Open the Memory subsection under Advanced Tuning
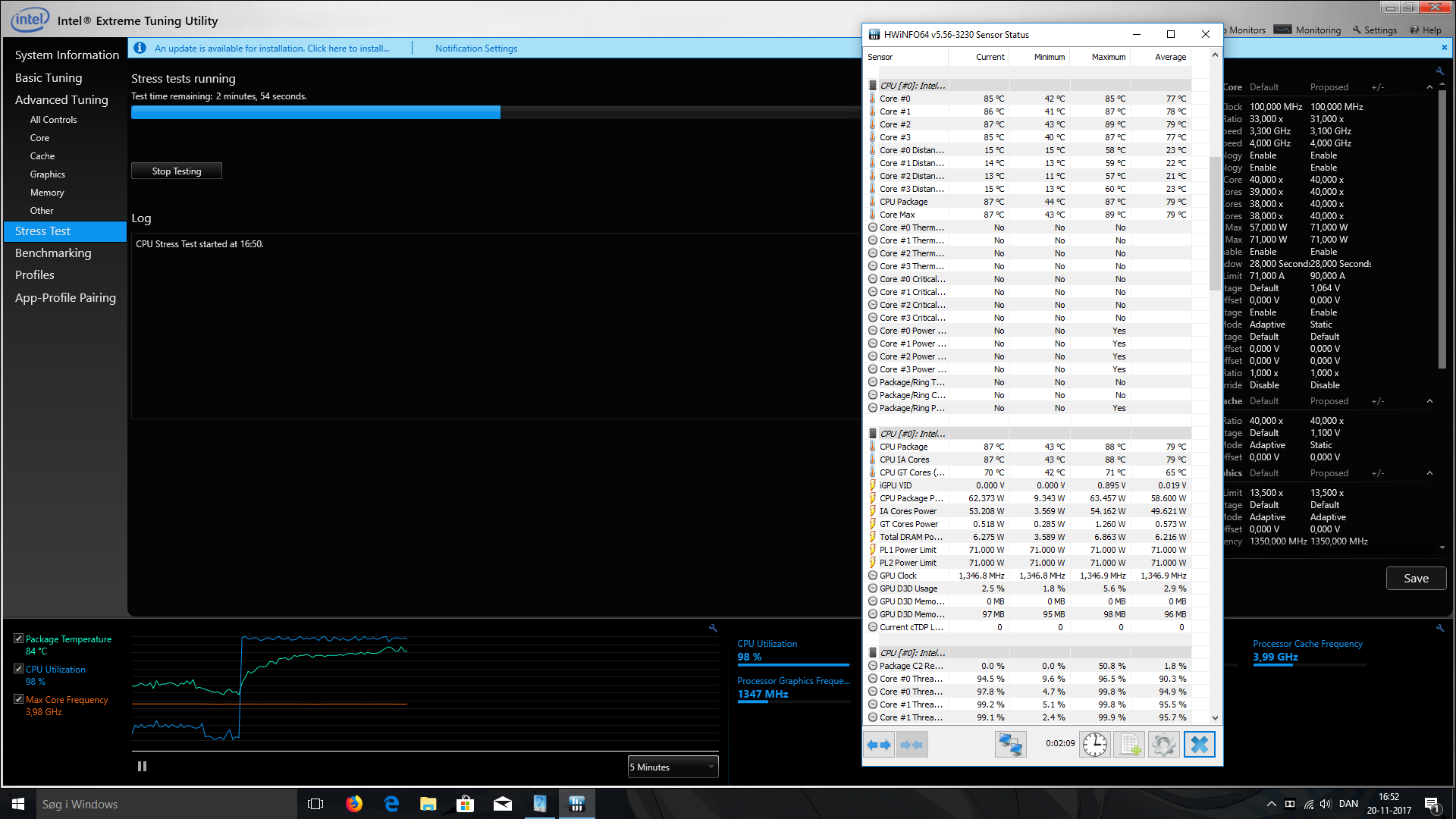 tap(47, 193)
